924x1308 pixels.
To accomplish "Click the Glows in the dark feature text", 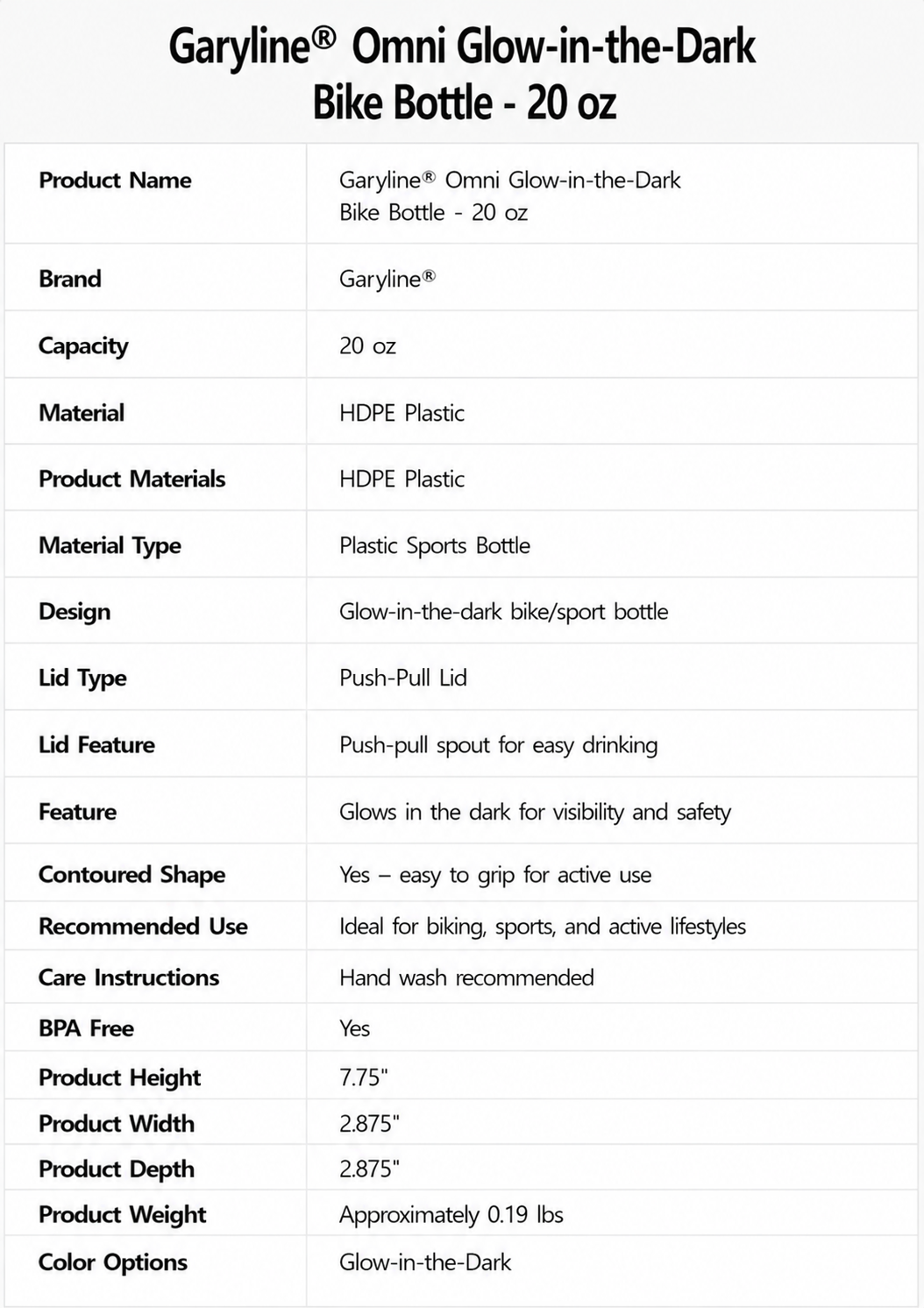I will click(535, 812).
